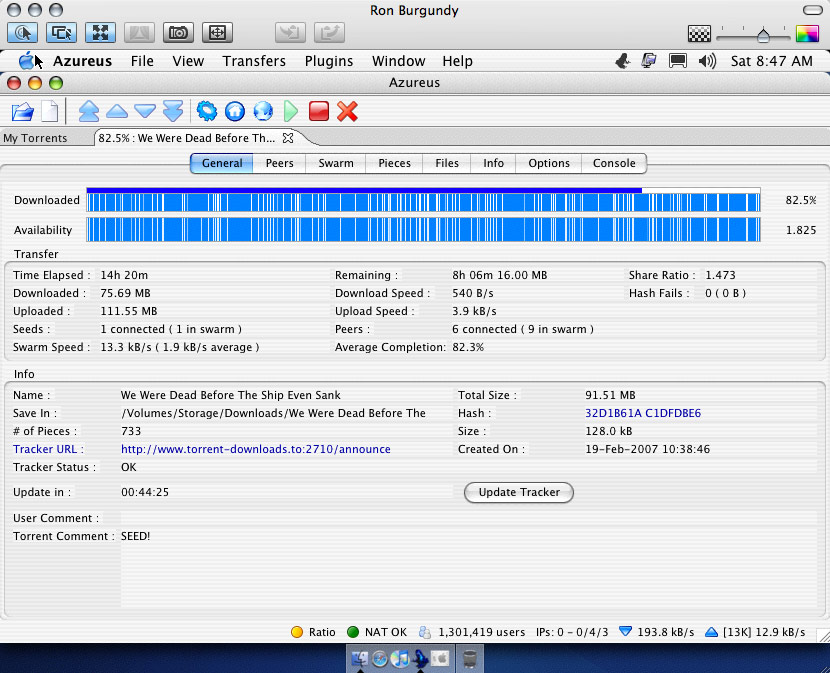Screen dimensions: 830x673
Task: Click the upload speed arrow in status bar
Action: (711, 632)
